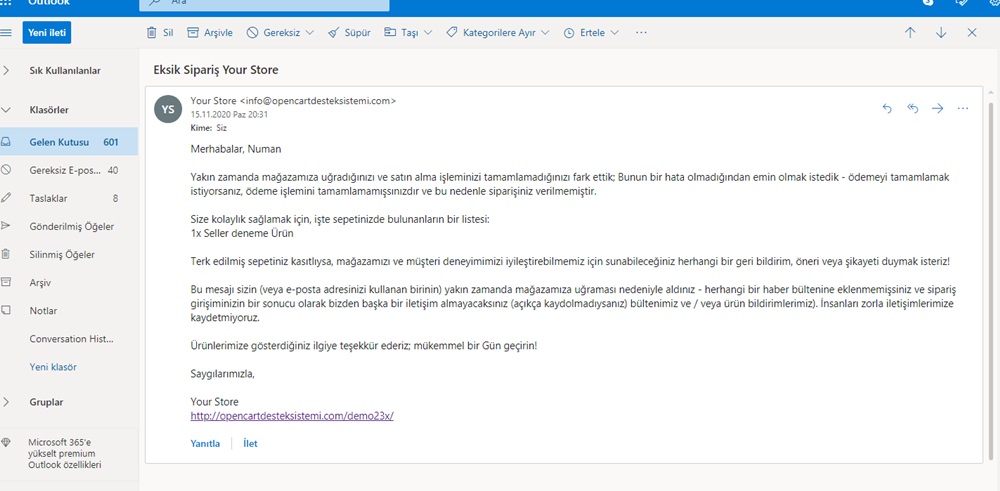Click the Reply All double-arrow icon
The width and height of the screenshot is (1000, 491).
click(x=913, y=108)
